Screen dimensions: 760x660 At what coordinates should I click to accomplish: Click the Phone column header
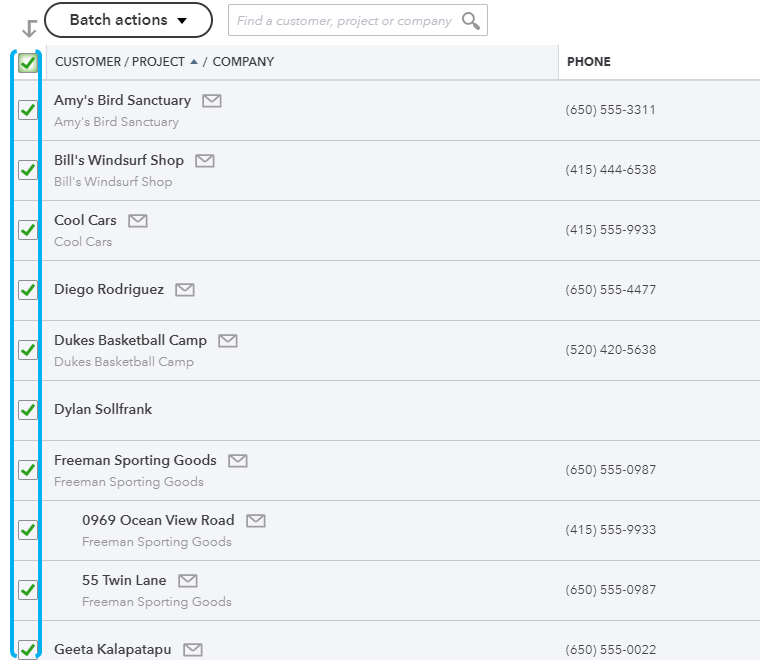point(588,62)
